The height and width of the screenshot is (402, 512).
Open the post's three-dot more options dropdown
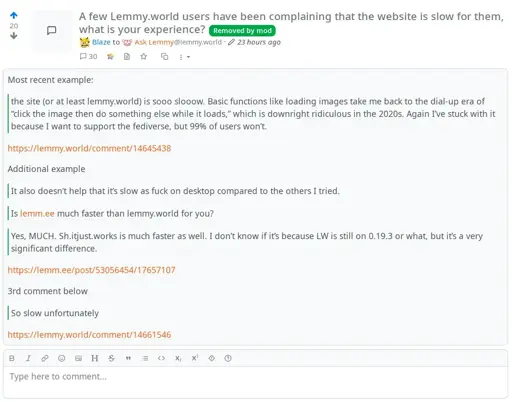tap(184, 57)
